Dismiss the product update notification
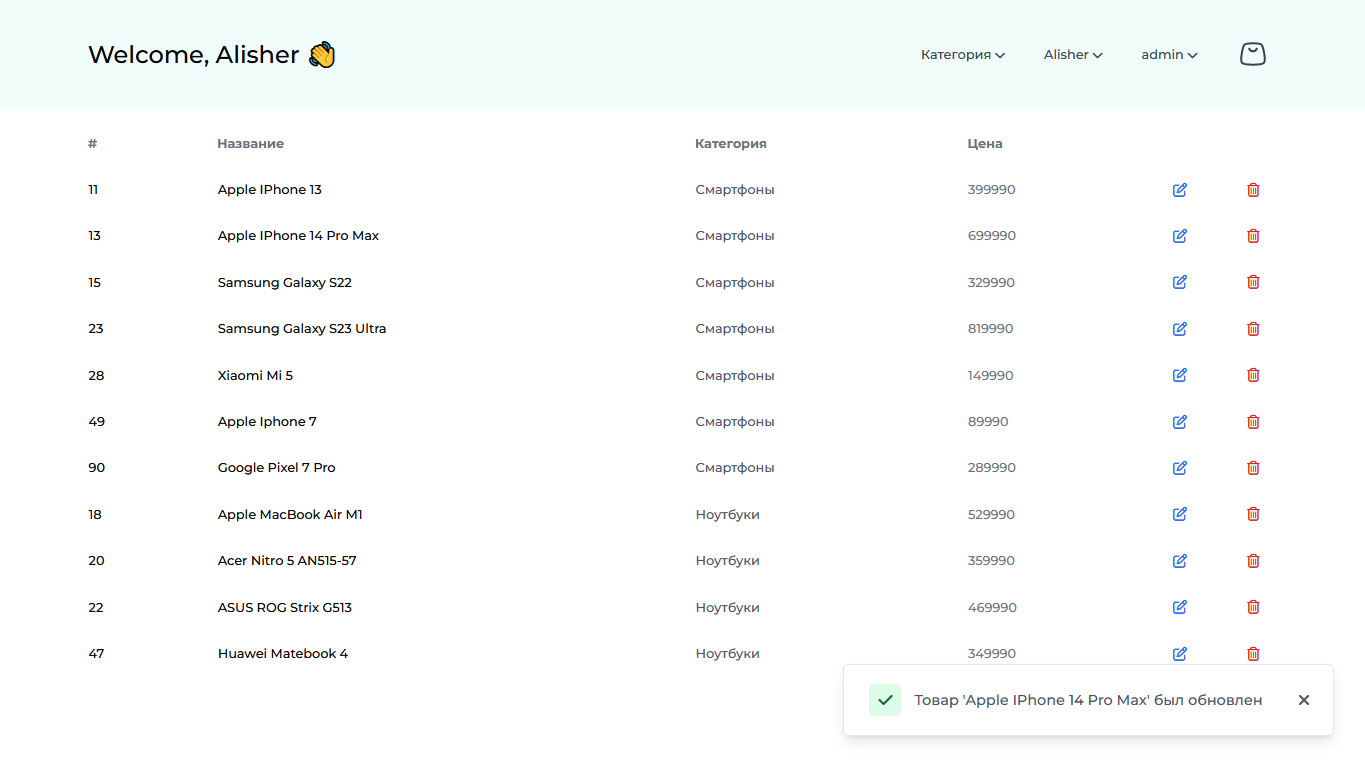The image size is (1365, 767). pos(1304,700)
